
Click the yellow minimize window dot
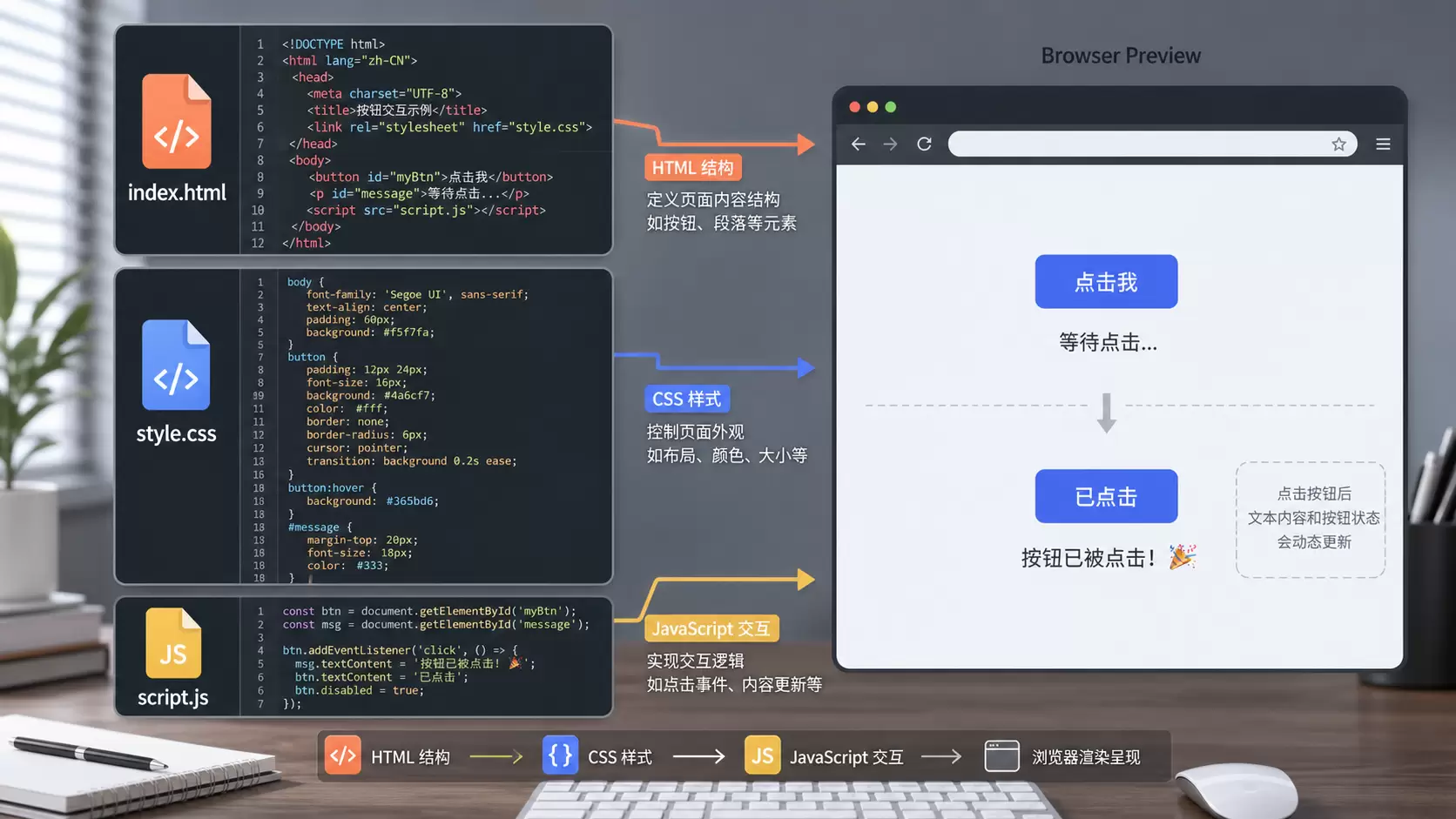click(x=873, y=107)
